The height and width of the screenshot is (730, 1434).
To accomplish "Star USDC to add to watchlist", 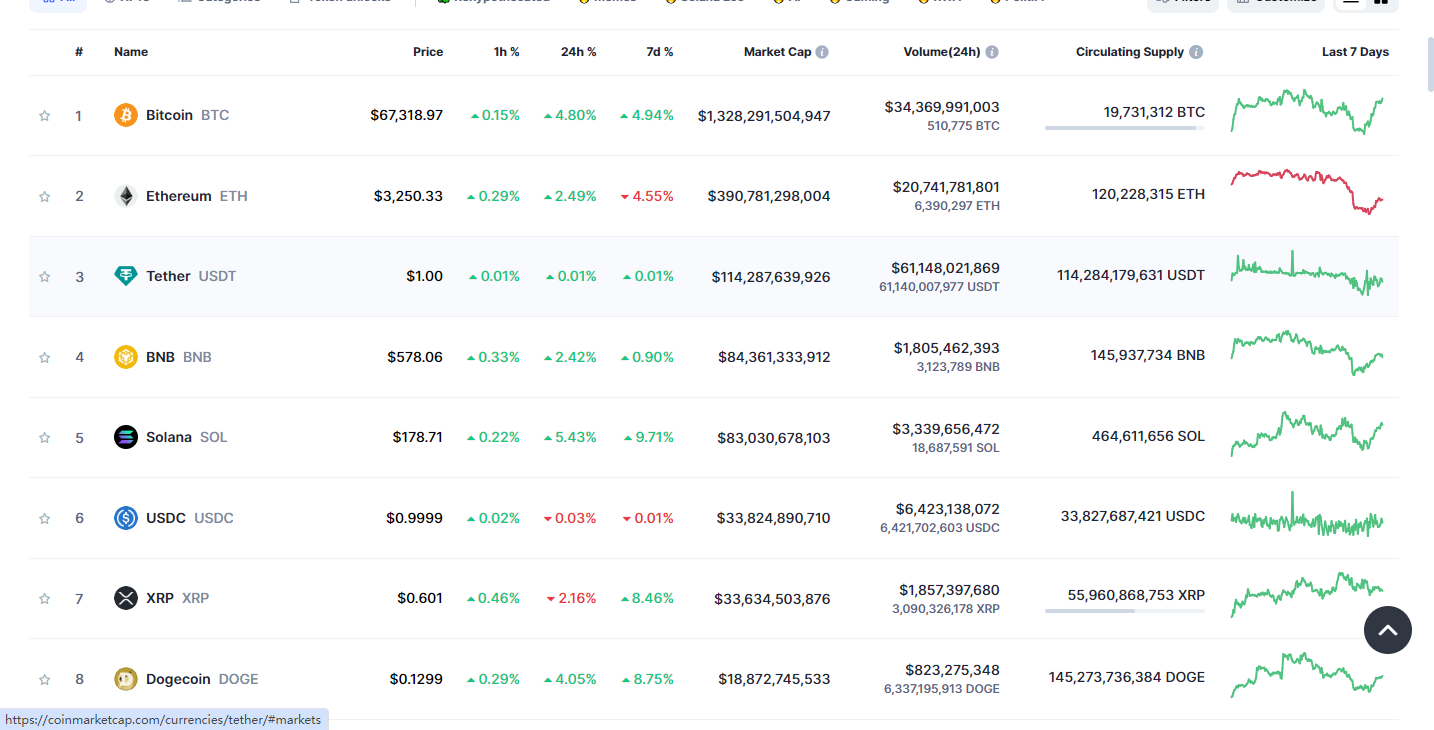I will (x=44, y=519).
